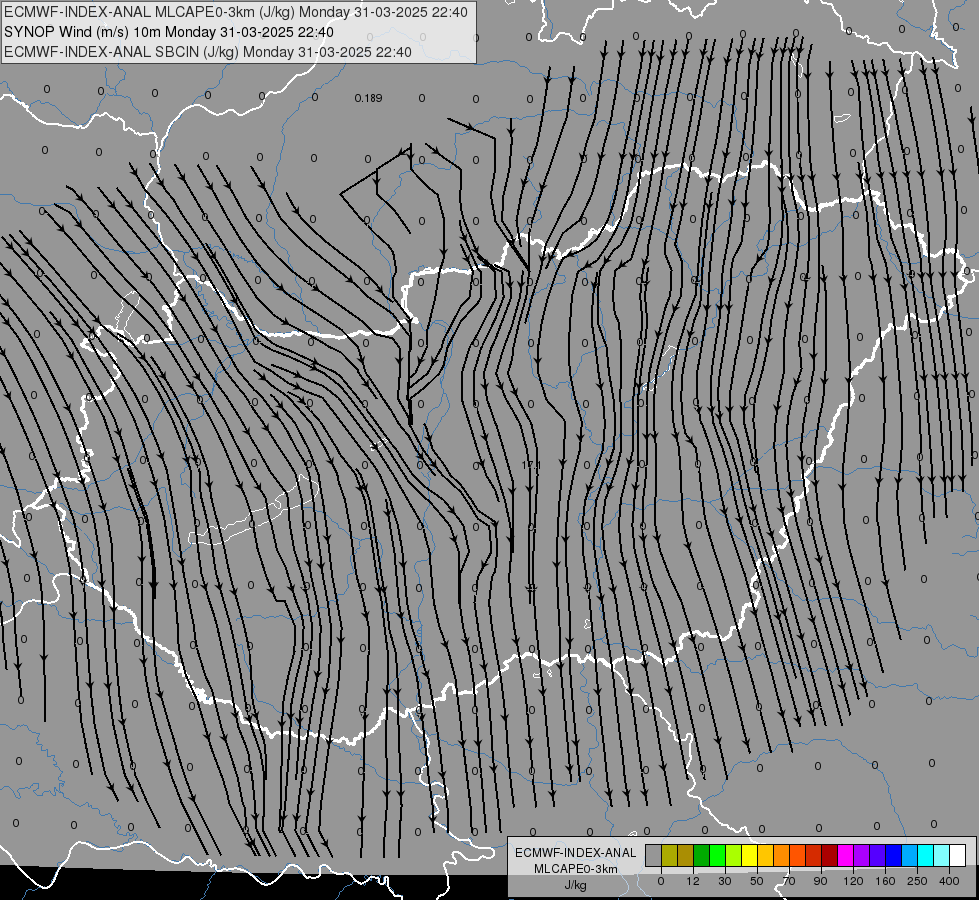Click the 0.189 value on the map
The width and height of the screenshot is (979, 900).
pyautogui.click(x=368, y=98)
